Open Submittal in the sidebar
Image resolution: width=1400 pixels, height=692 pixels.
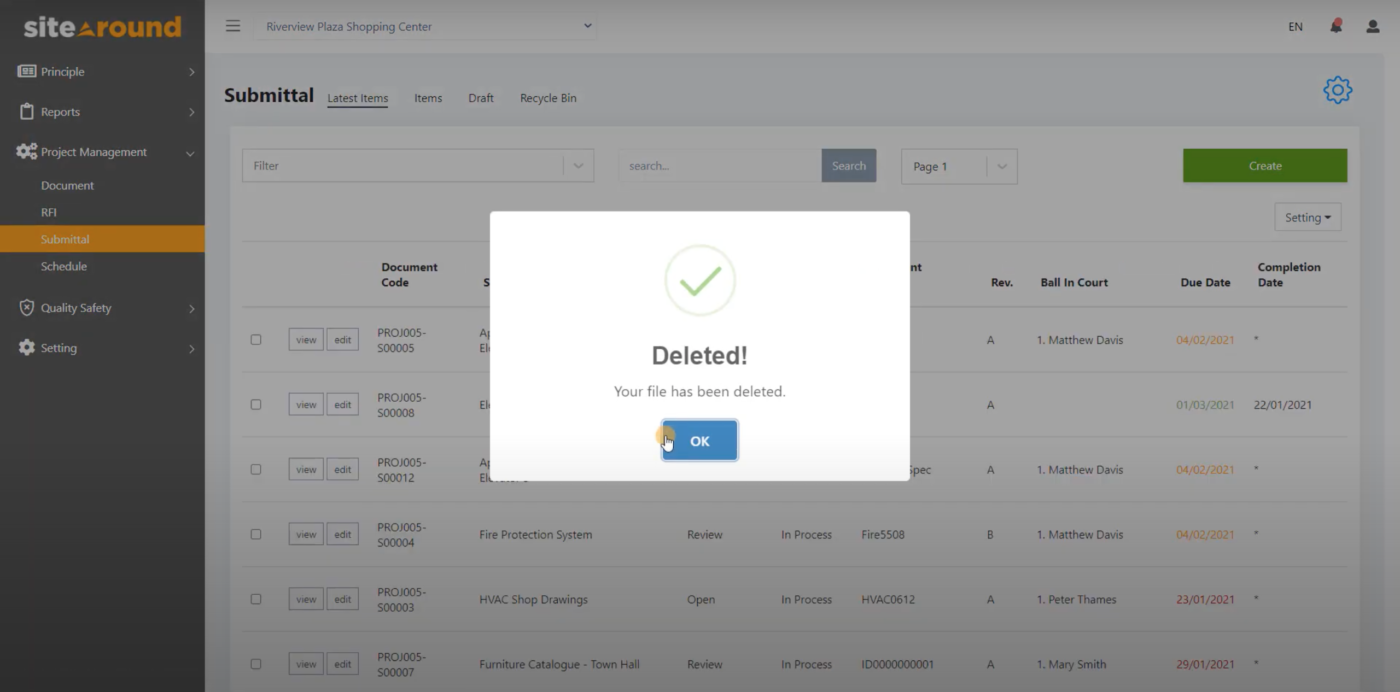tap(65, 239)
